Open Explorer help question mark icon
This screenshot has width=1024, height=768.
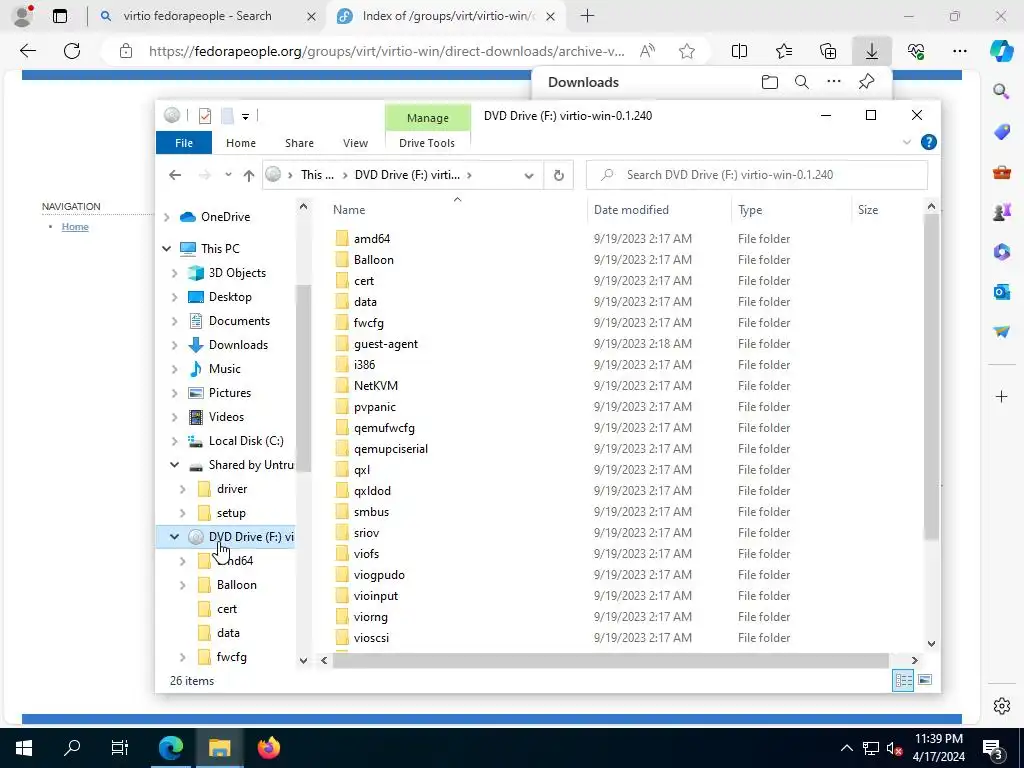[928, 142]
